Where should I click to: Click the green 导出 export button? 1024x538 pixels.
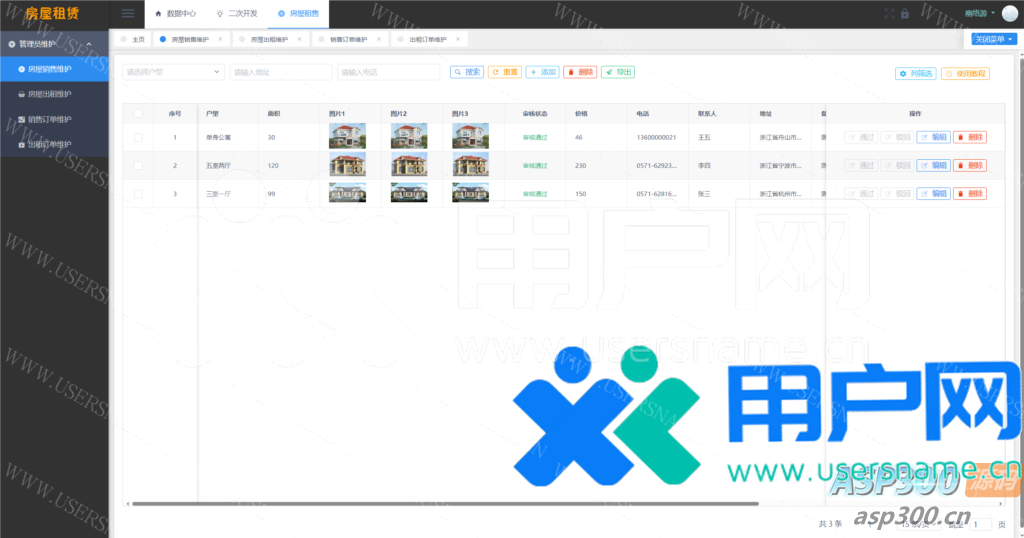coord(618,72)
